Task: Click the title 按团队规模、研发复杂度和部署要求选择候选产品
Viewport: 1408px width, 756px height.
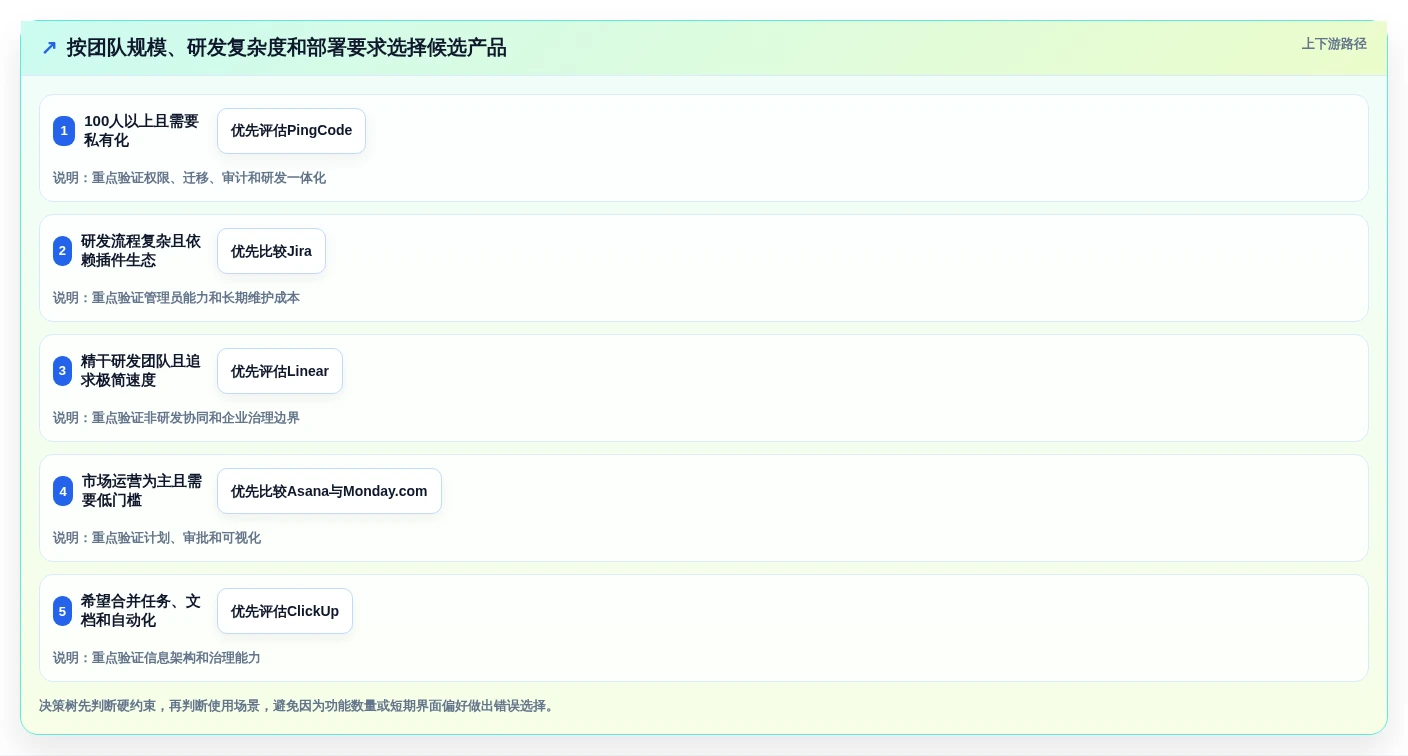Action: pos(287,48)
